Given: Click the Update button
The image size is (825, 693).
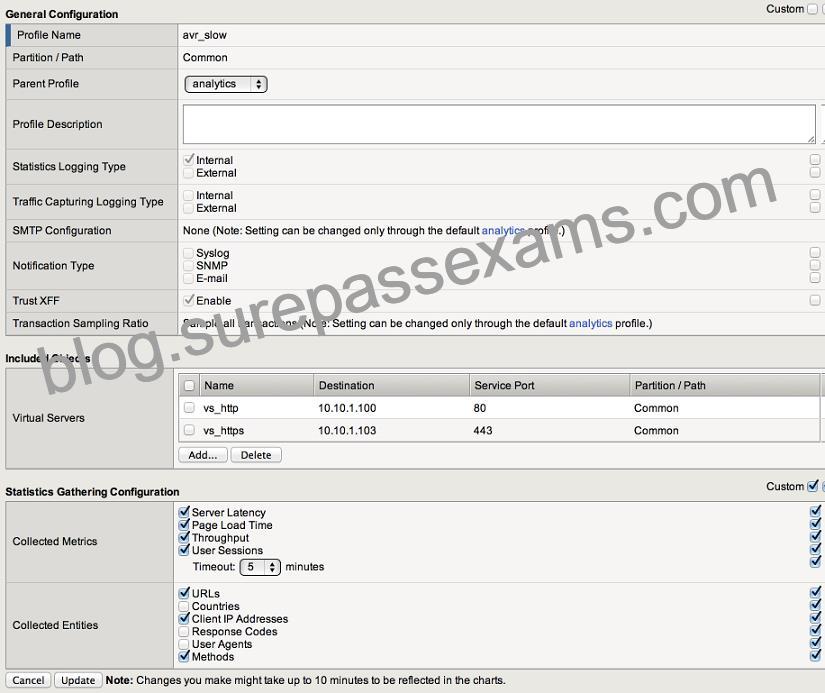Looking at the screenshot, I should click(x=78, y=680).
